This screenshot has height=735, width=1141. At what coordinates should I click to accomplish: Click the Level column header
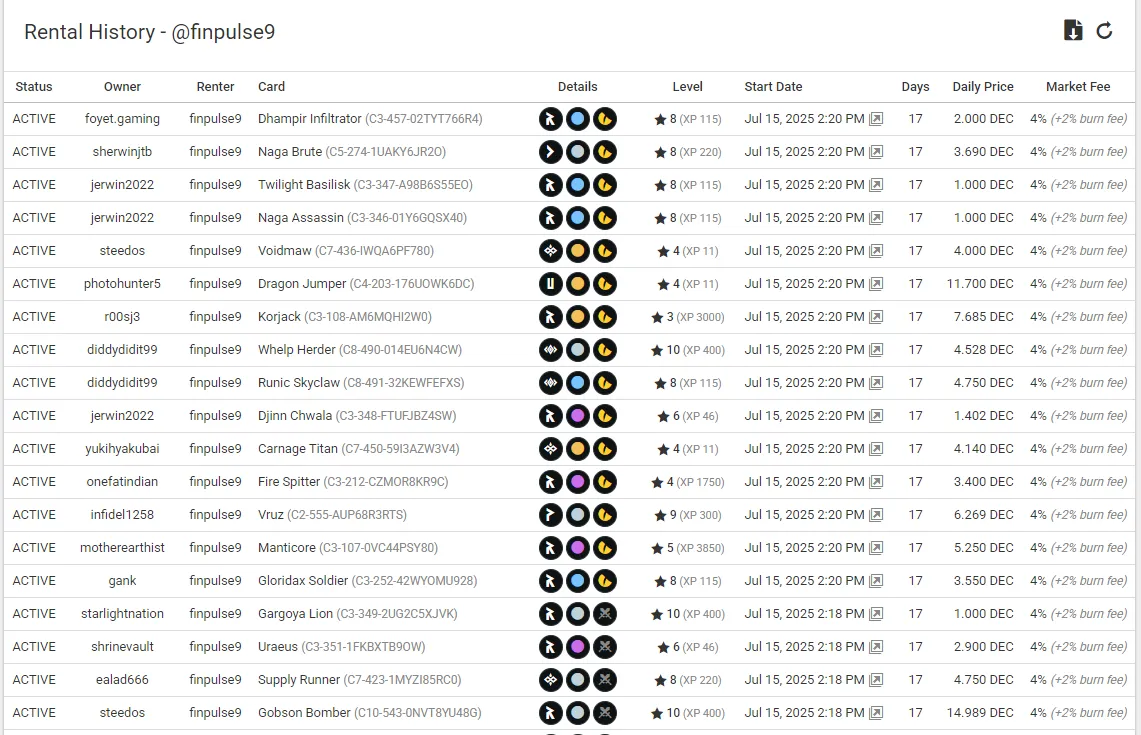pyautogui.click(x=687, y=87)
